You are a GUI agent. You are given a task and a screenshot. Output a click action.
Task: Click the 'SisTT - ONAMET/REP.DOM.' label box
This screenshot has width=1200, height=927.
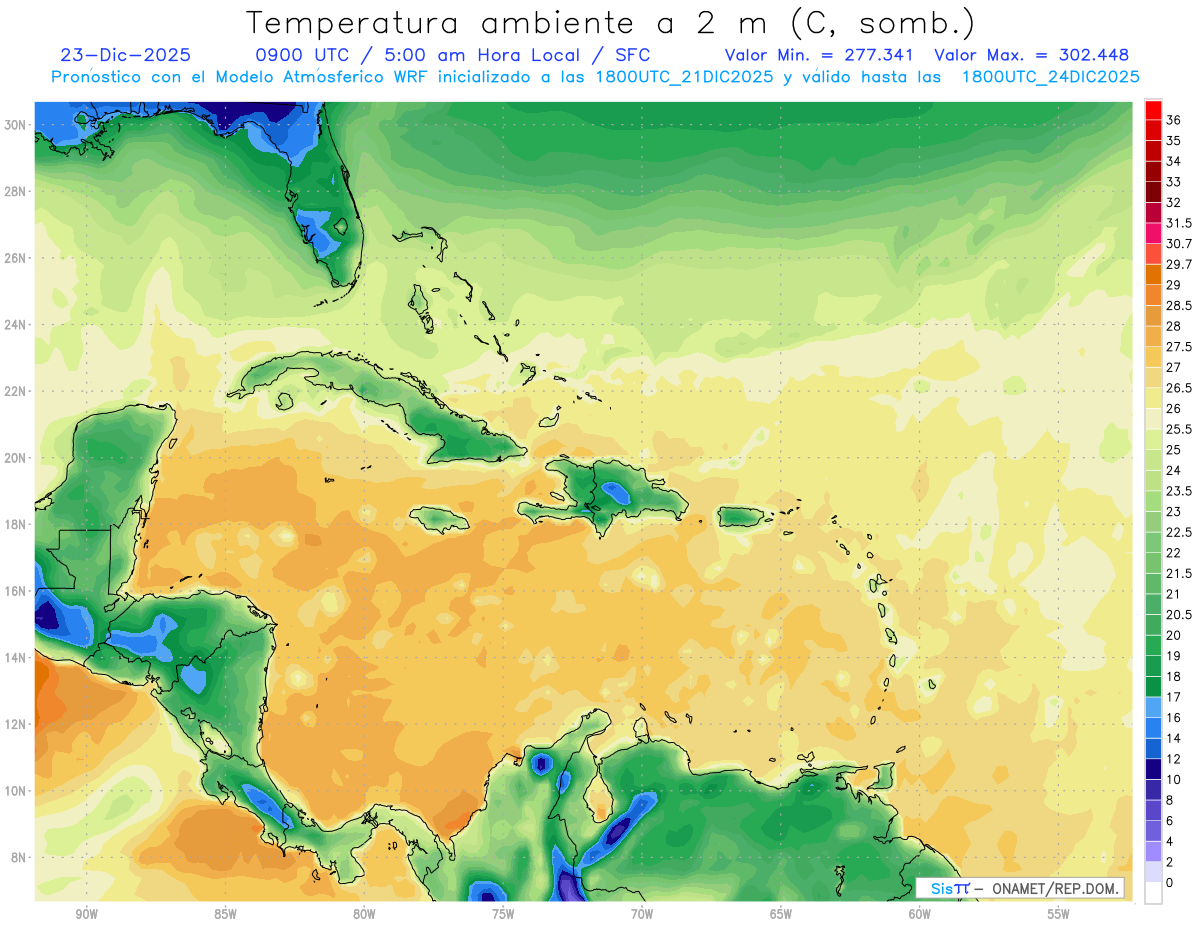click(x=1020, y=888)
